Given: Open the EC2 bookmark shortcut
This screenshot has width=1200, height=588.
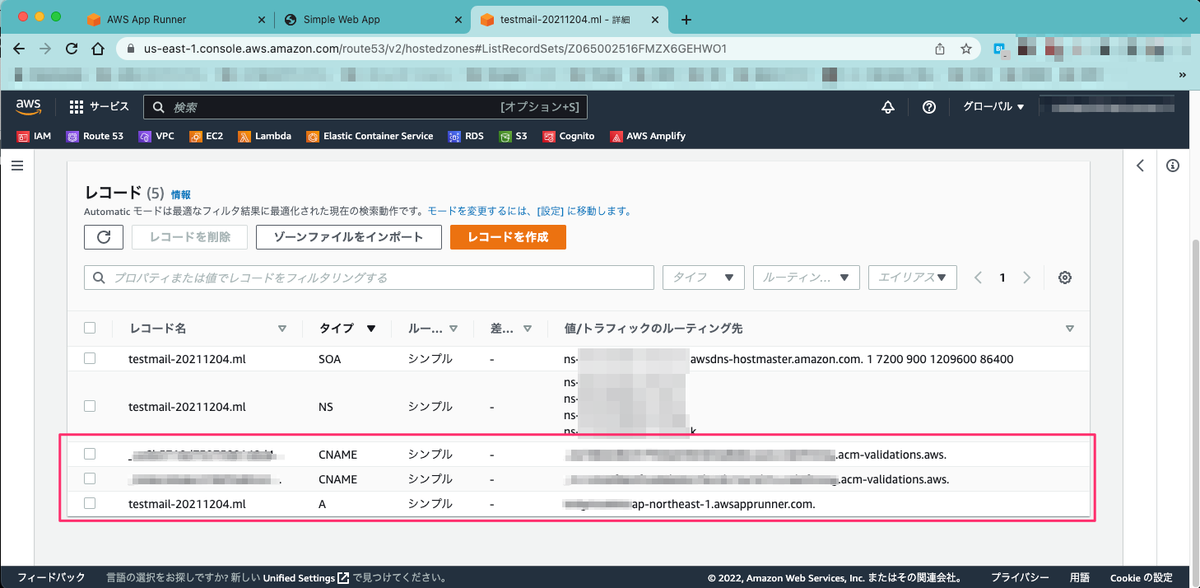Looking at the screenshot, I should [x=207, y=136].
